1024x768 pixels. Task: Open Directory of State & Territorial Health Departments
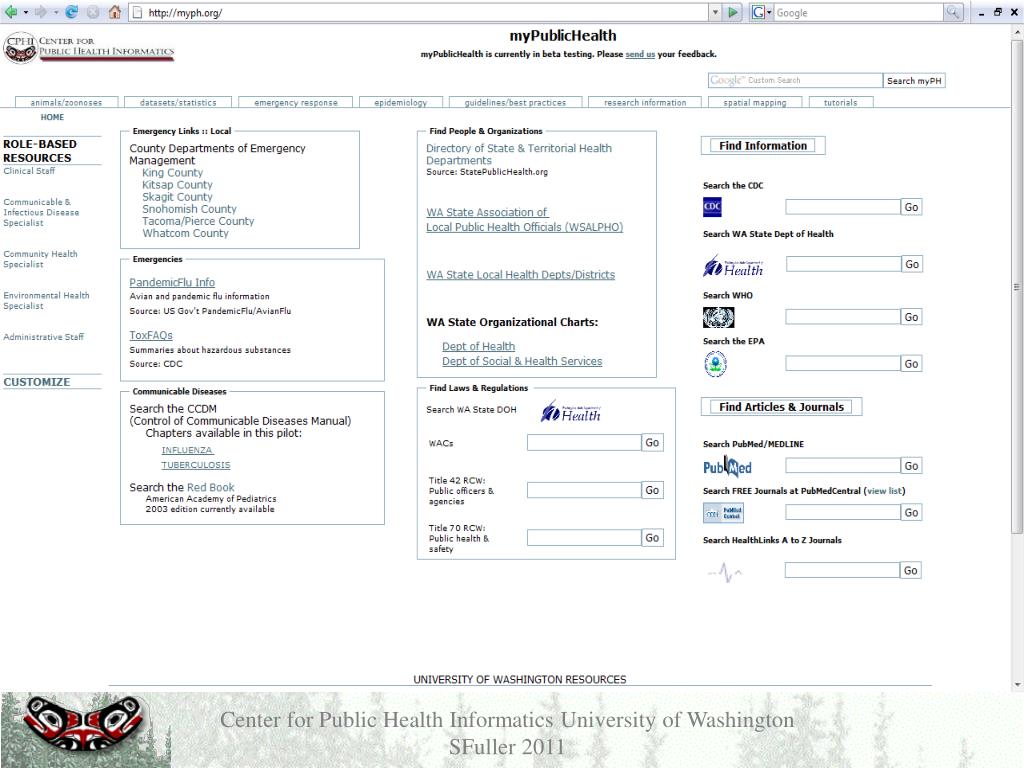point(519,154)
